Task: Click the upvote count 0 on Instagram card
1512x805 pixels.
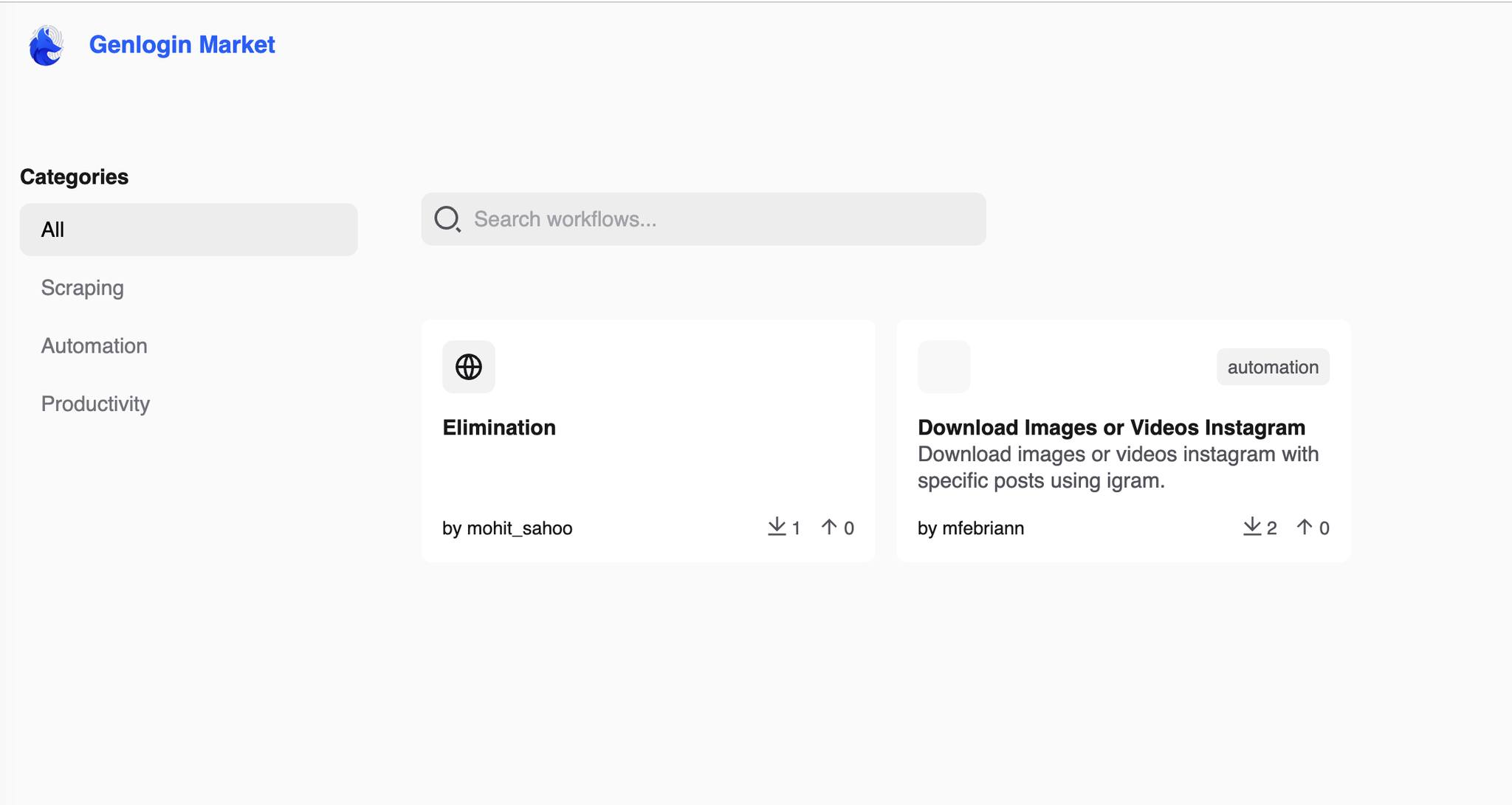Action: (1324, 528)
